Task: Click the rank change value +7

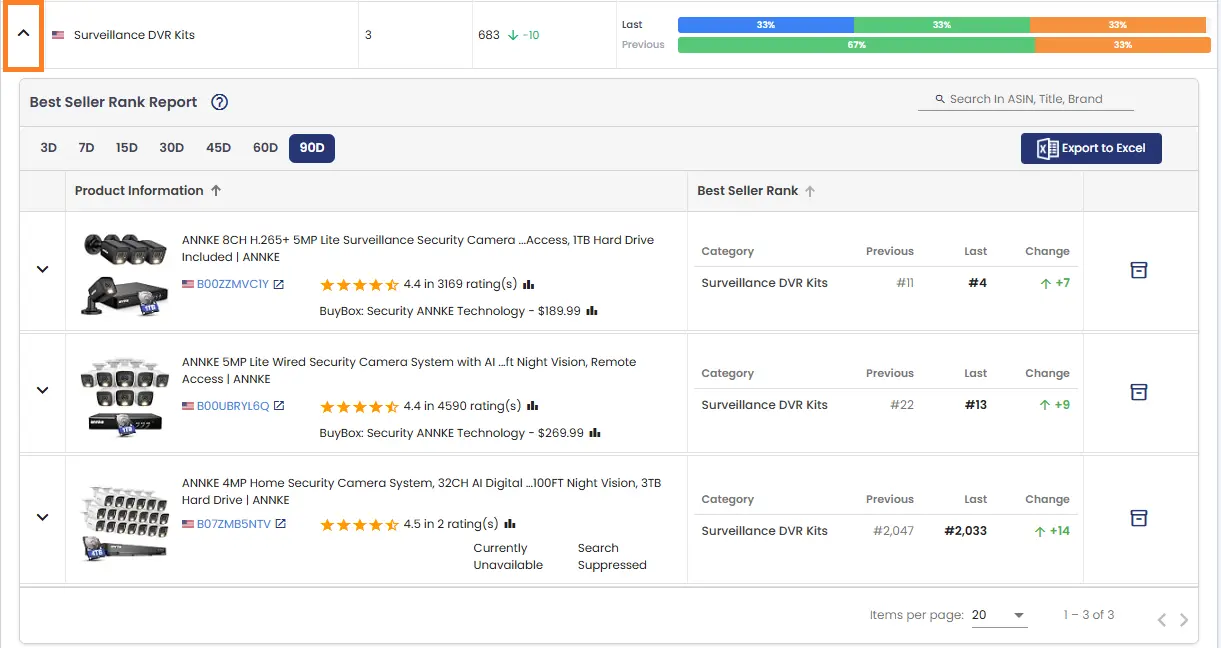Action: click(1055, 283)
